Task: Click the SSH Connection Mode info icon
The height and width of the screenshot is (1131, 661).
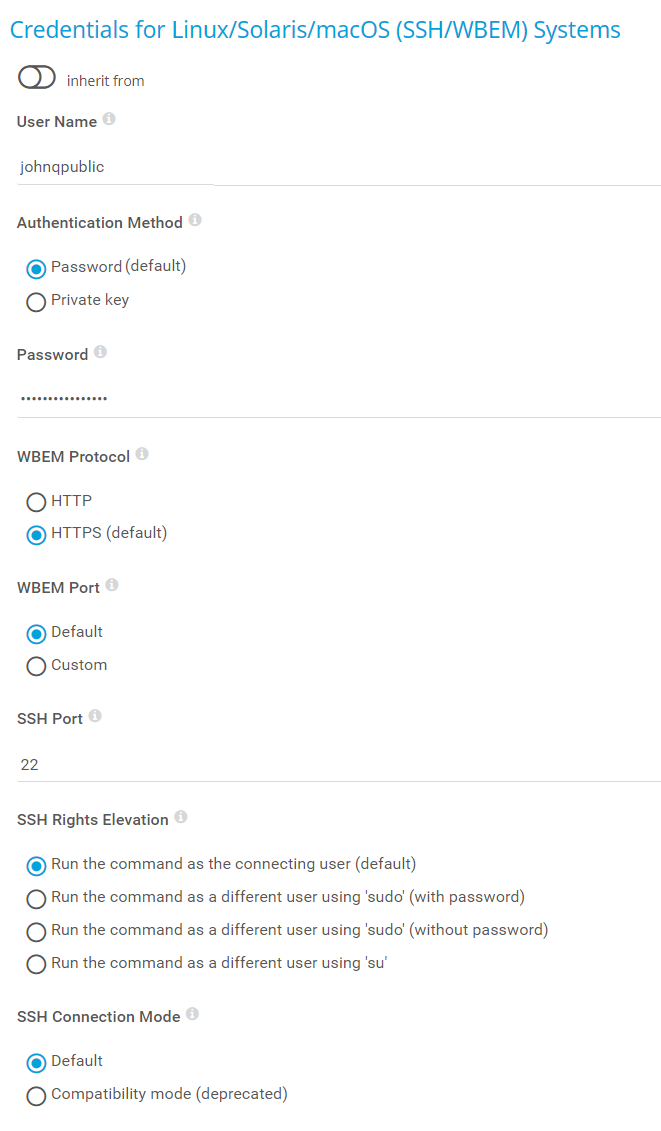Action: click(x=193, y=1014)
